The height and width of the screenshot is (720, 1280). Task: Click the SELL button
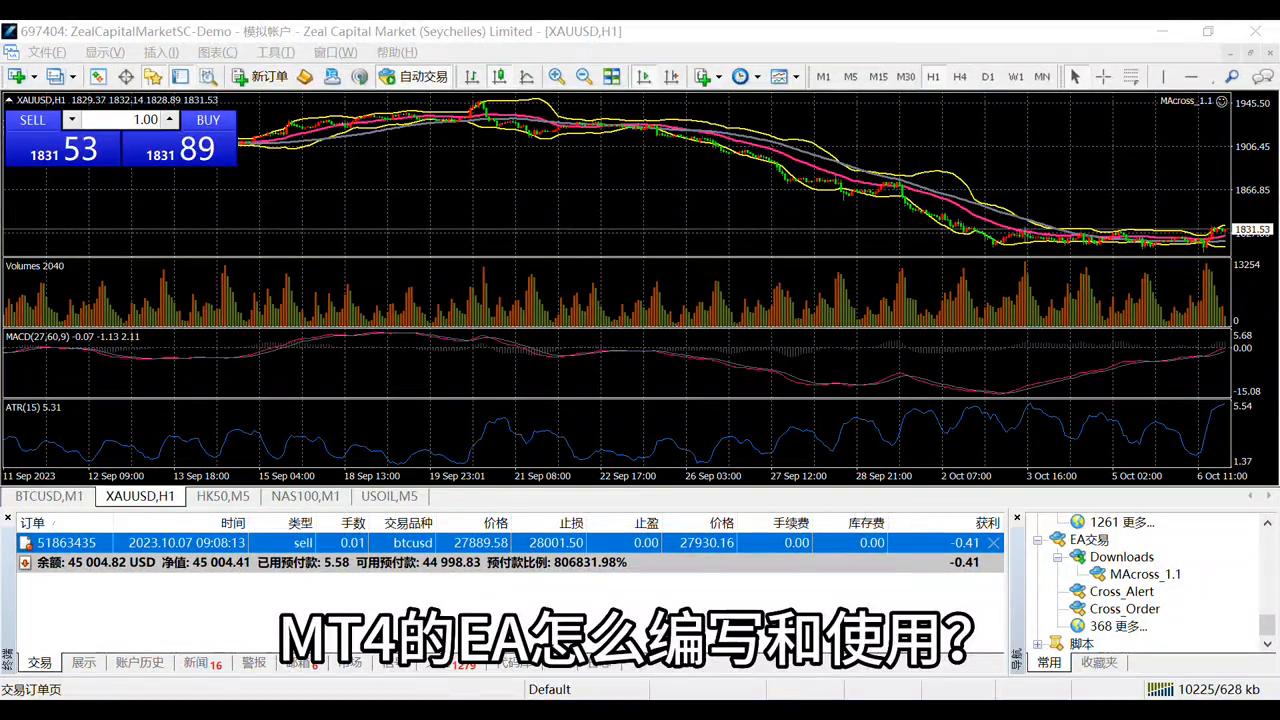tap(33, 120)
